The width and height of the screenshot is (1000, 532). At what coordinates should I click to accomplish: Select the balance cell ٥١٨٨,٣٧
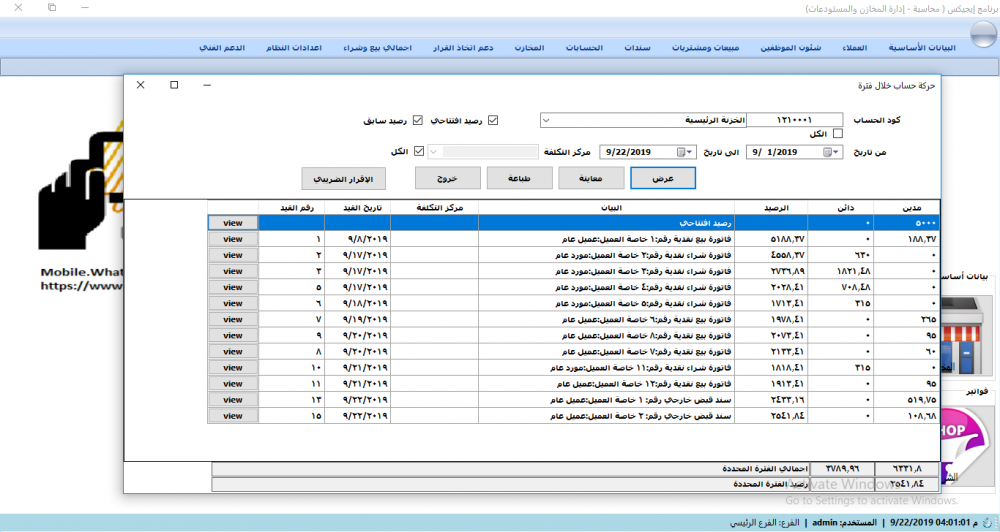click(771, 239)
